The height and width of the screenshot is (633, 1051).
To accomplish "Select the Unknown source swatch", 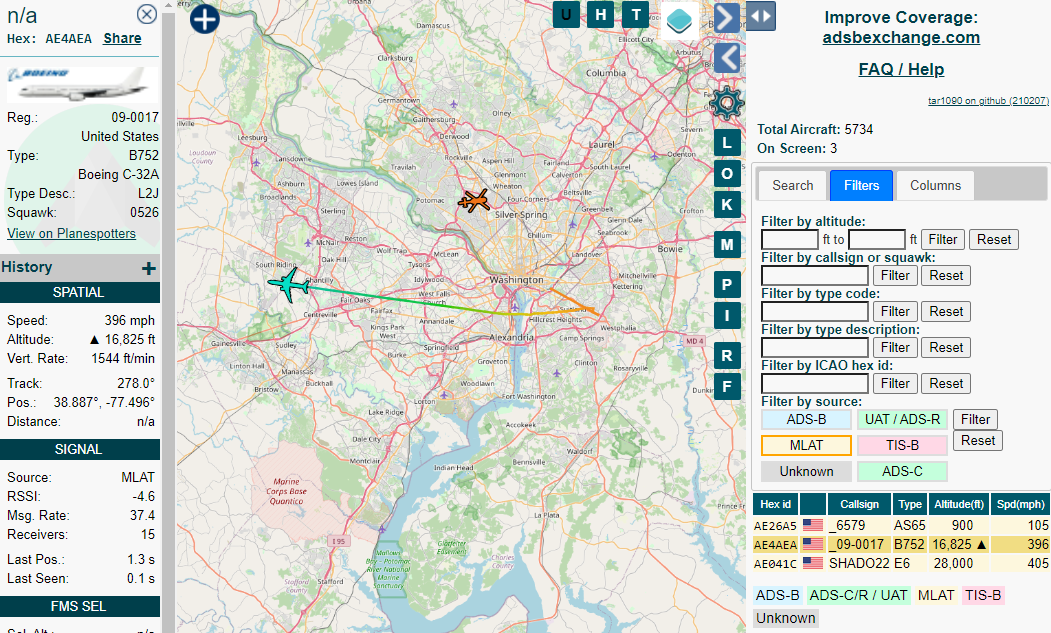I will pos(806,471).
